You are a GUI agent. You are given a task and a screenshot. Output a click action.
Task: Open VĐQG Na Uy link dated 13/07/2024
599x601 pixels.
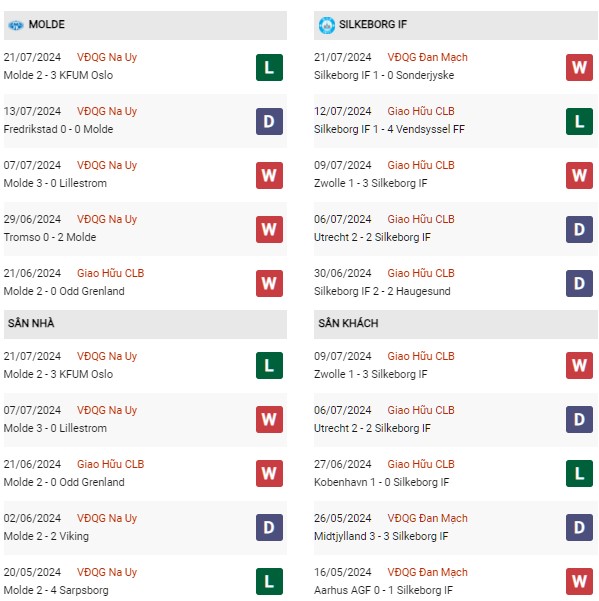coord(107,111)
